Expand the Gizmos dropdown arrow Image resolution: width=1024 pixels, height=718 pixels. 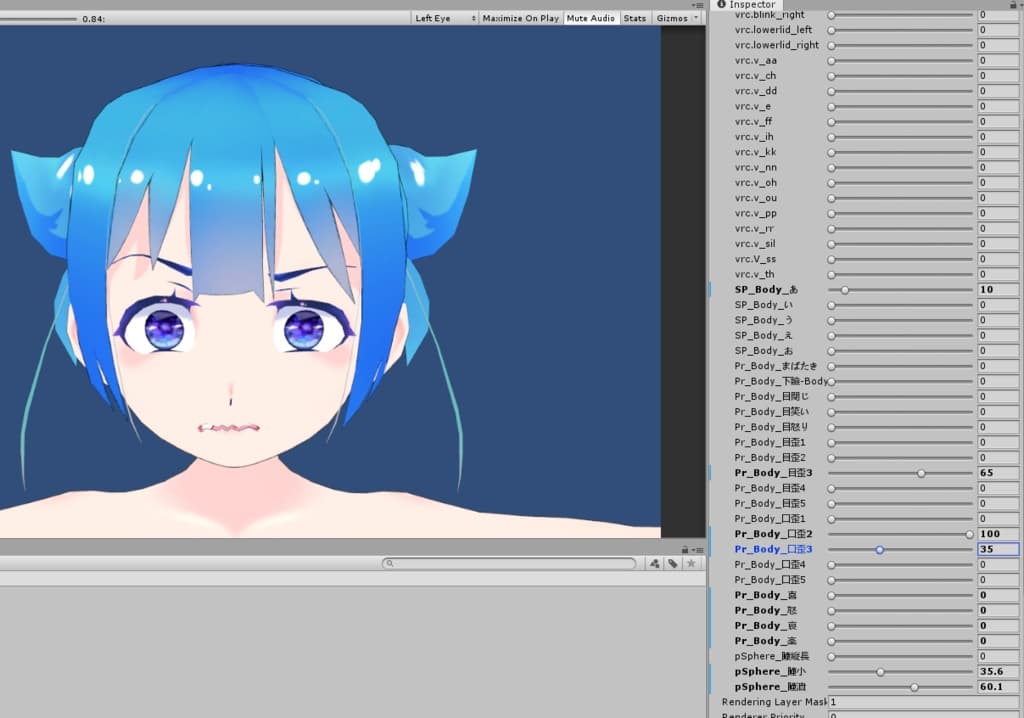click(x=695, y=18)
